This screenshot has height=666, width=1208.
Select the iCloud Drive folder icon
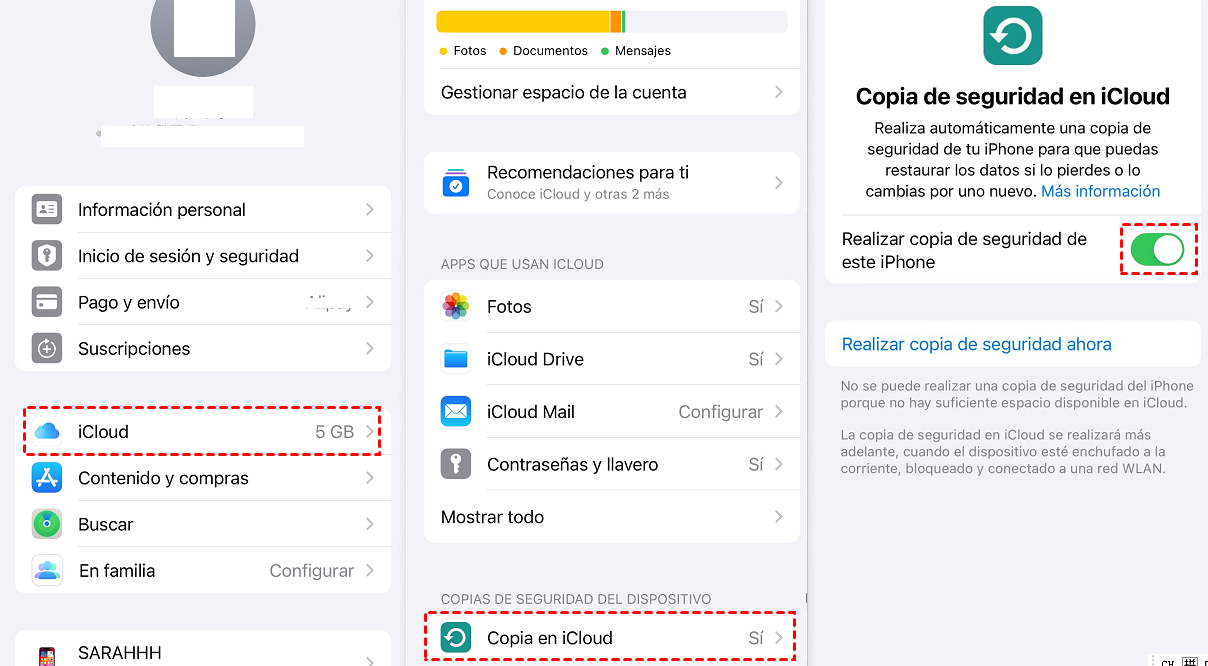pos(456,359)
